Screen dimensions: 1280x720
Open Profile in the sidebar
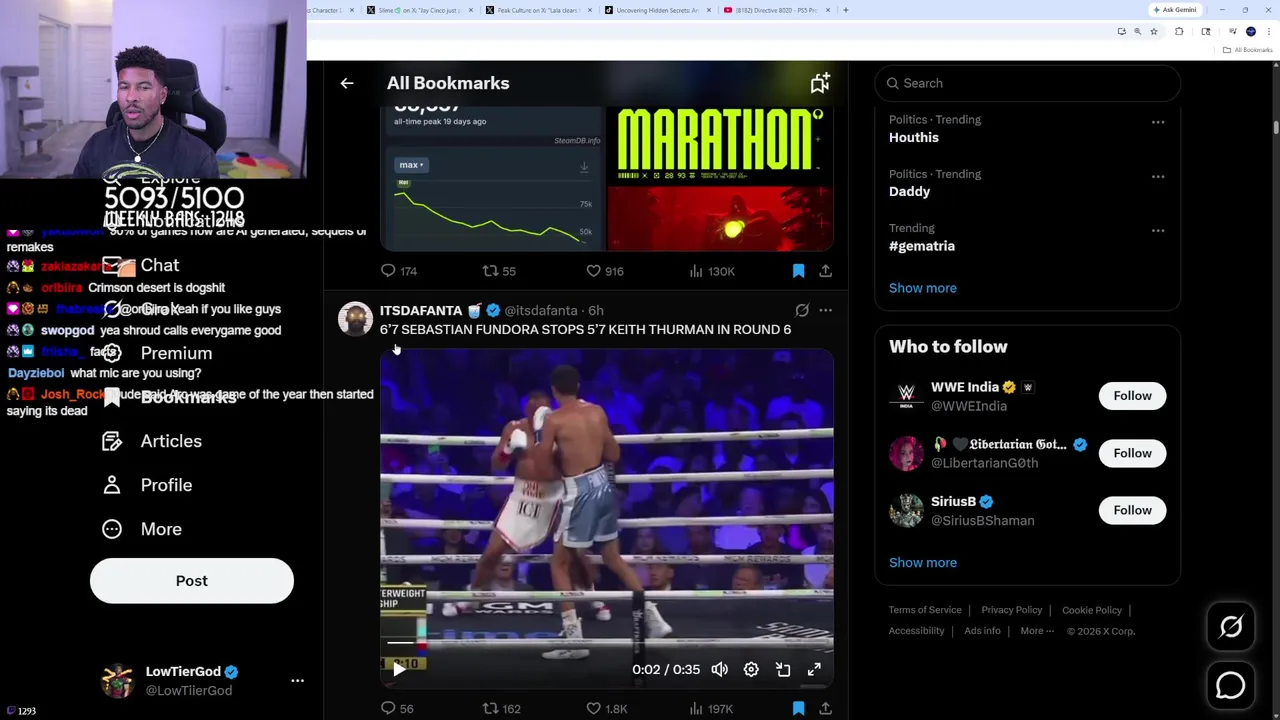(x=147, y=485)
